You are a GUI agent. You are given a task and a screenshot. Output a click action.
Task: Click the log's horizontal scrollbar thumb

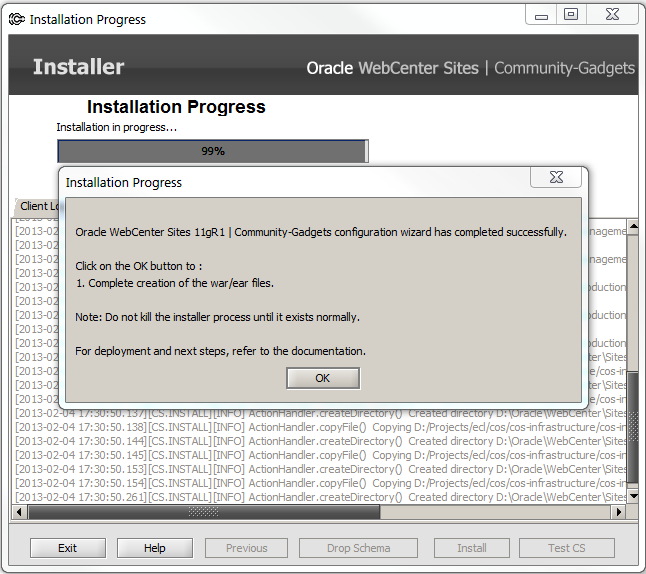(204, 512)
